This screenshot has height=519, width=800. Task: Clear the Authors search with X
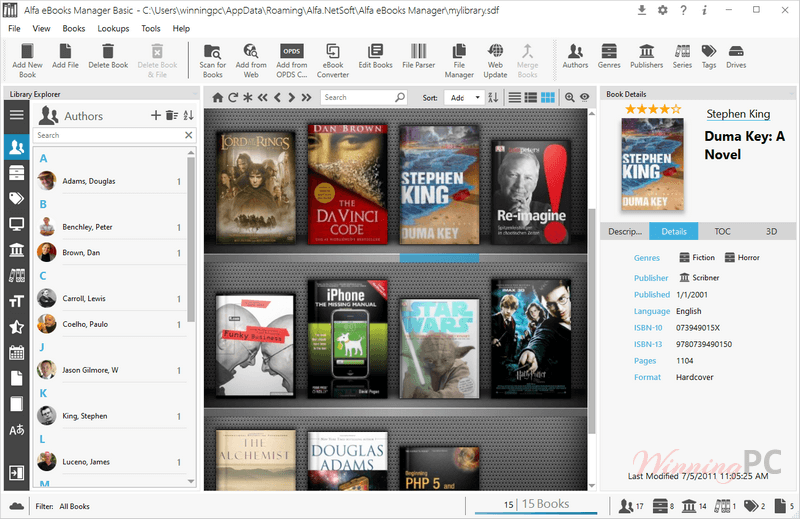click(x=189, y=135)
